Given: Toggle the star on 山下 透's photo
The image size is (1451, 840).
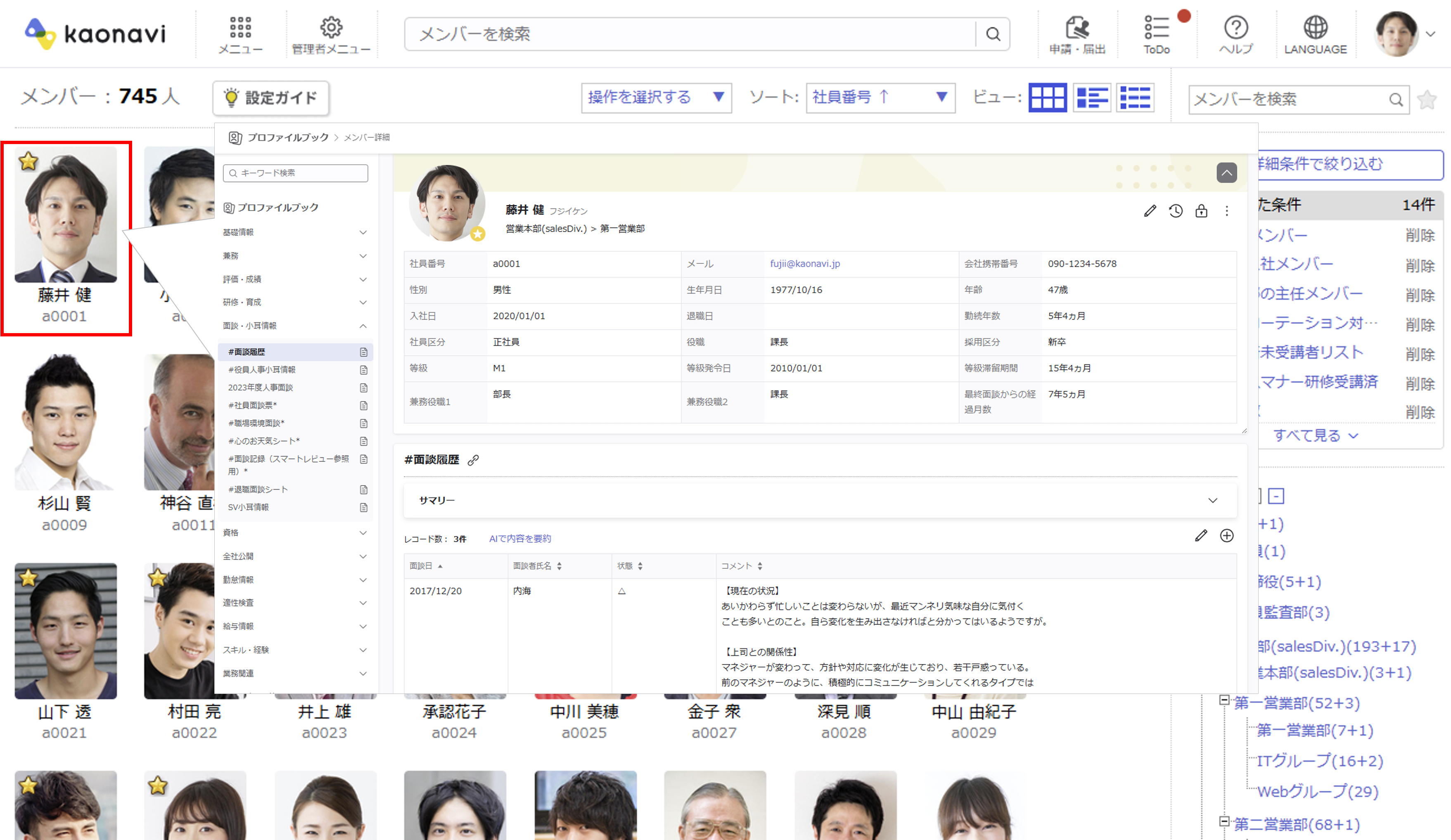Looking at the screenshot, I should tap(28, 577).
